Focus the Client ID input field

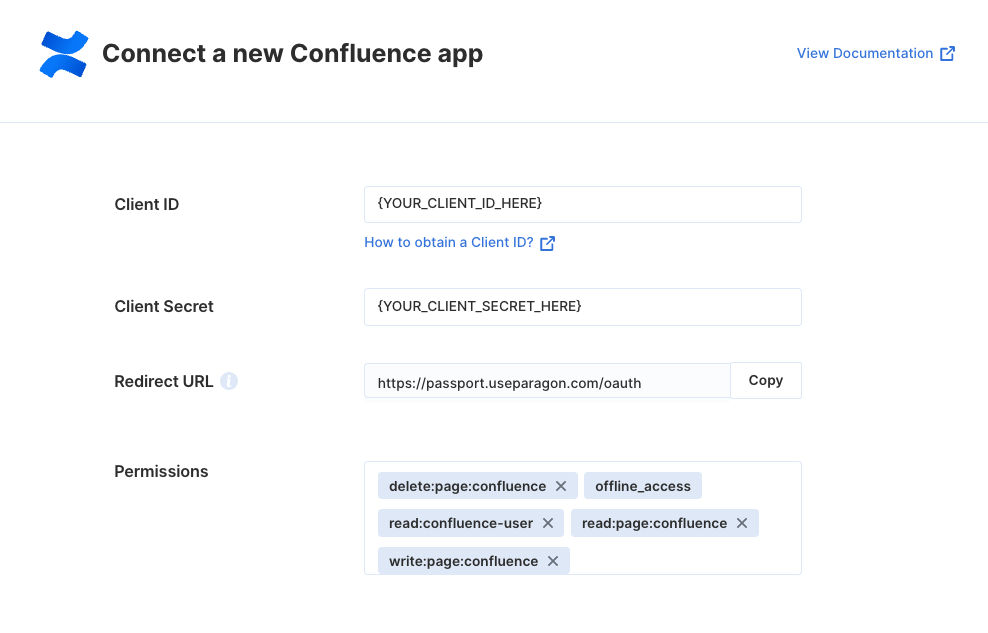(x=583, y=204)
